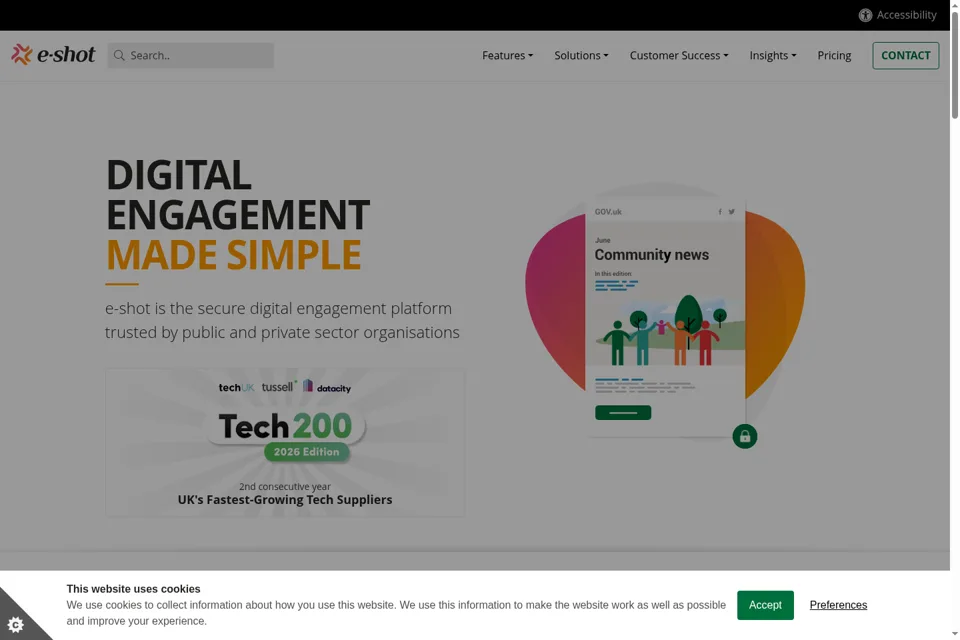Click the datacity logo
The height and width of the screenshot is (640, 960).
(x=327, y=386)
